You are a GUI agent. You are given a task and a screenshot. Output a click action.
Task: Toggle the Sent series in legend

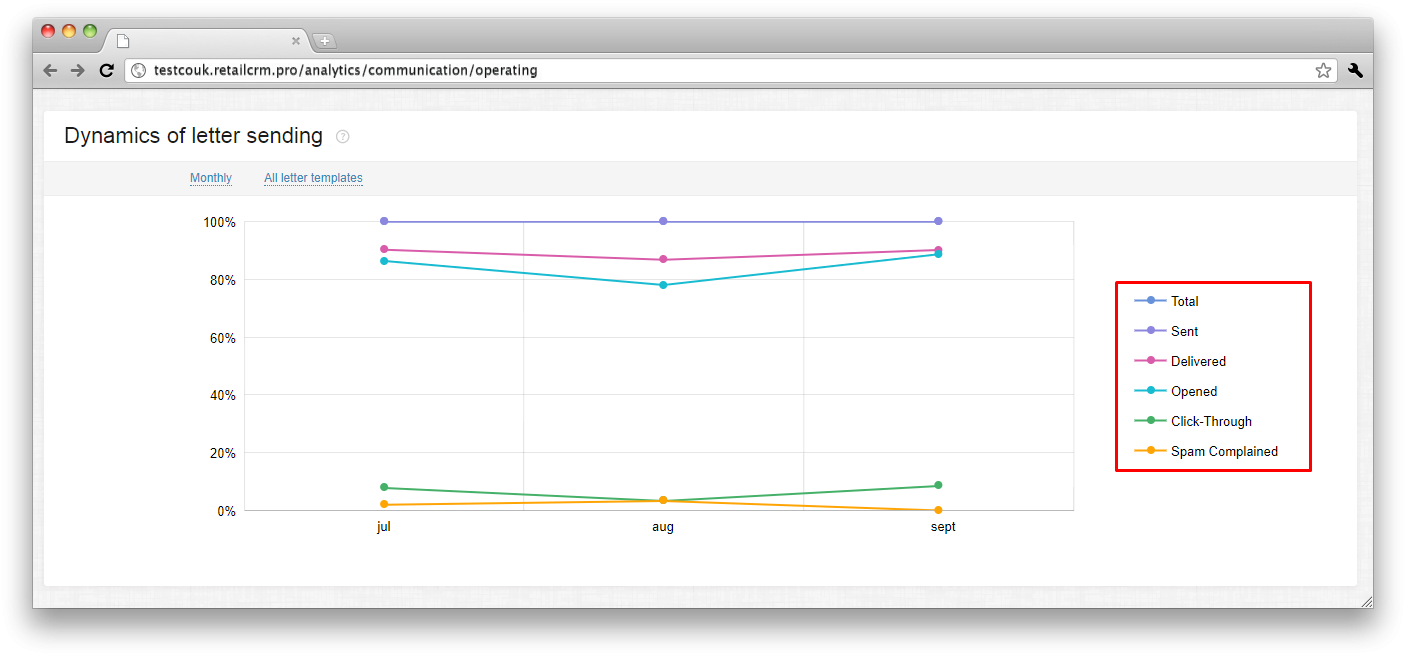(1166, 331)
